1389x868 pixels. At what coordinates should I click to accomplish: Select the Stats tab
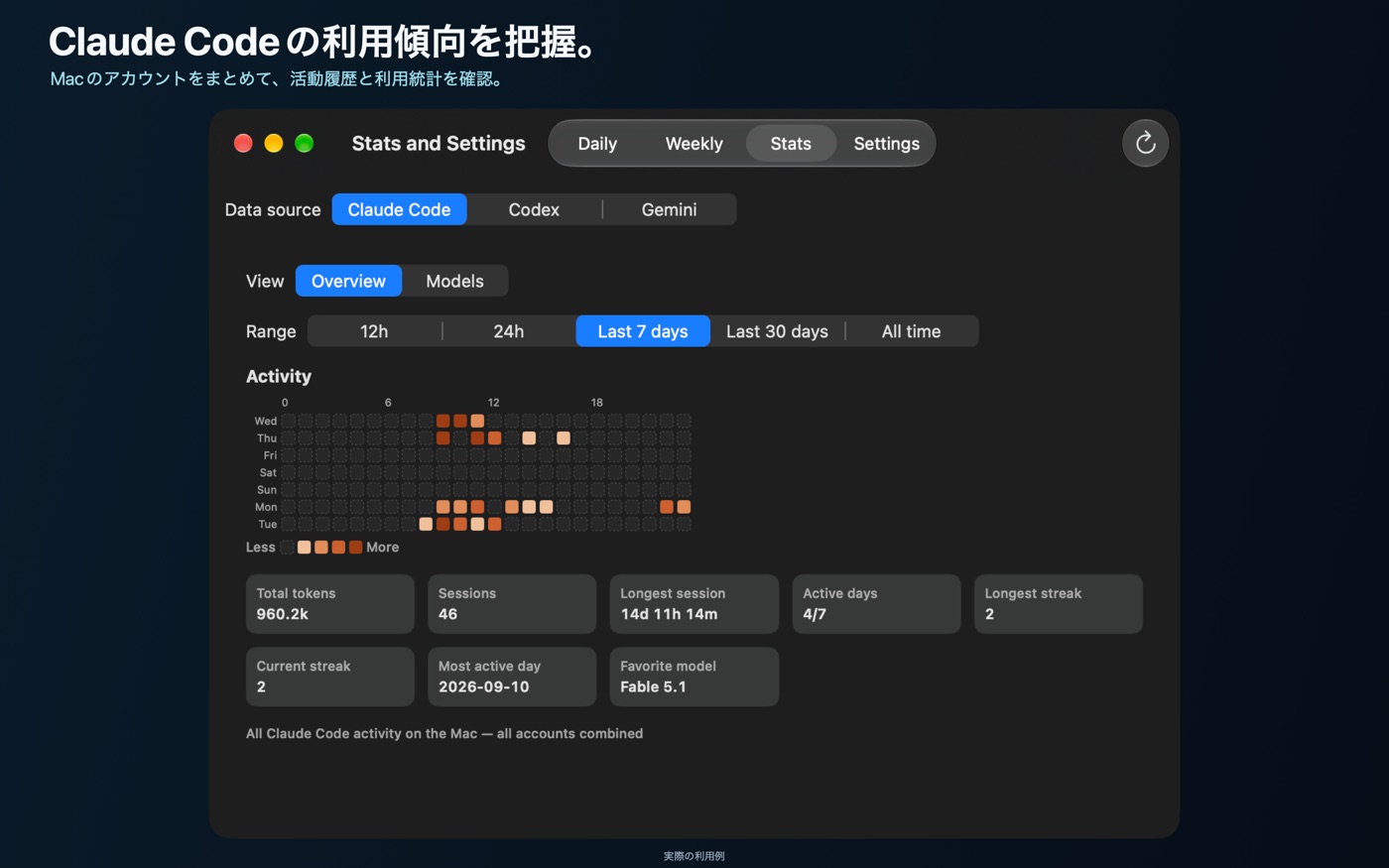click(791, 144)
